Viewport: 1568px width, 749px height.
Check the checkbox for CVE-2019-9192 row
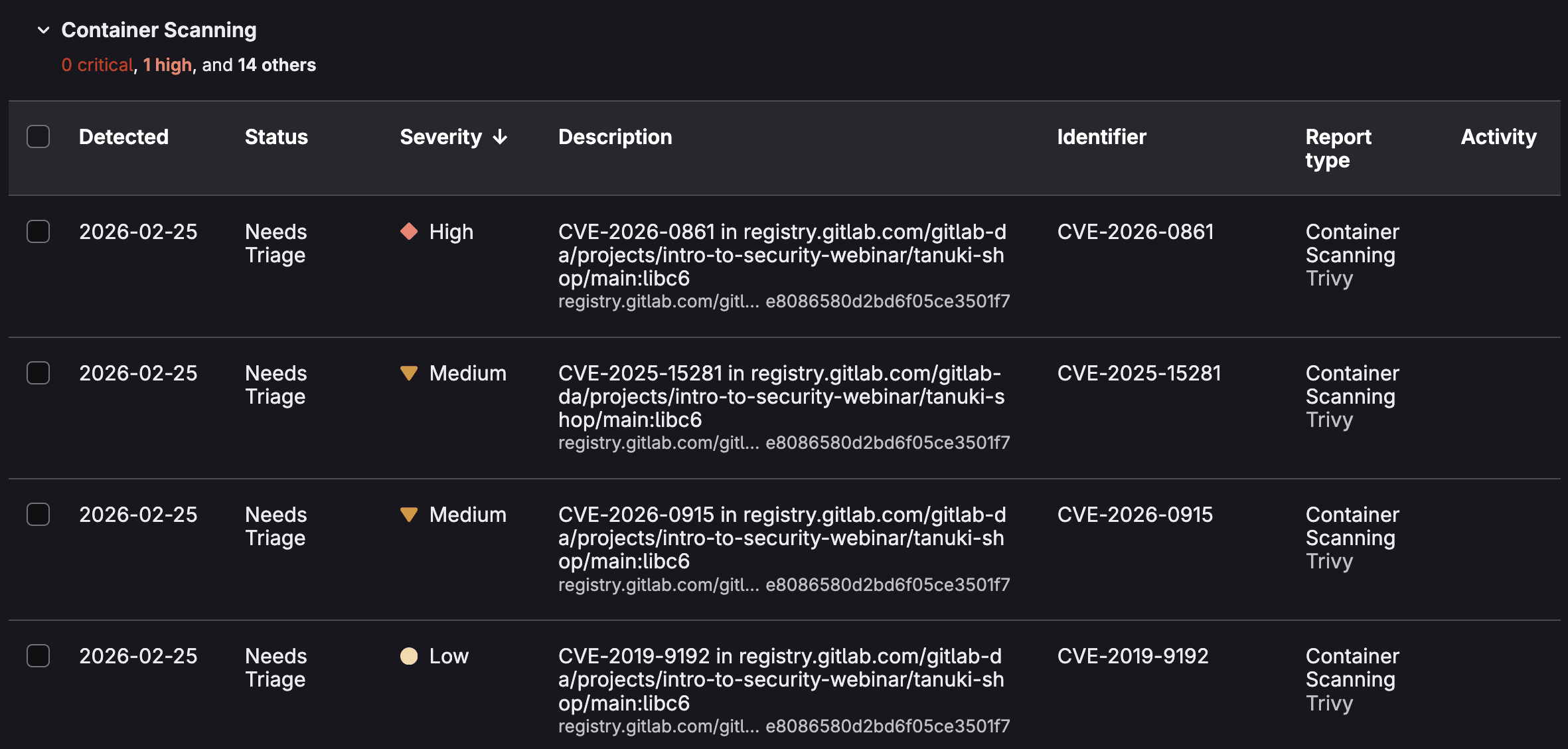coord(38,656)
